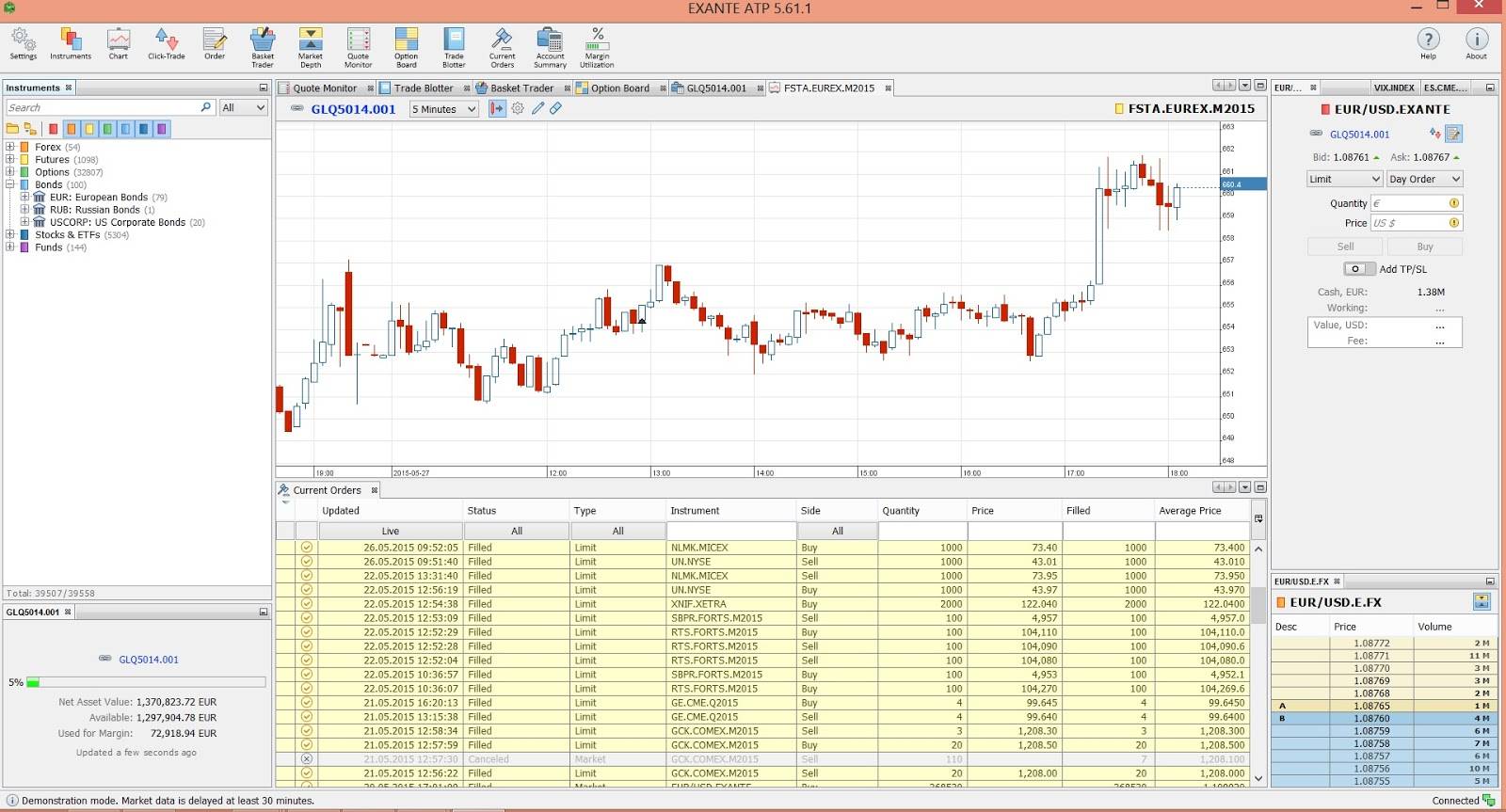Click the buy/sell arrows icon in order panel
The width and height of the screenshot is (1506, 812).
tap(1434, 134)
